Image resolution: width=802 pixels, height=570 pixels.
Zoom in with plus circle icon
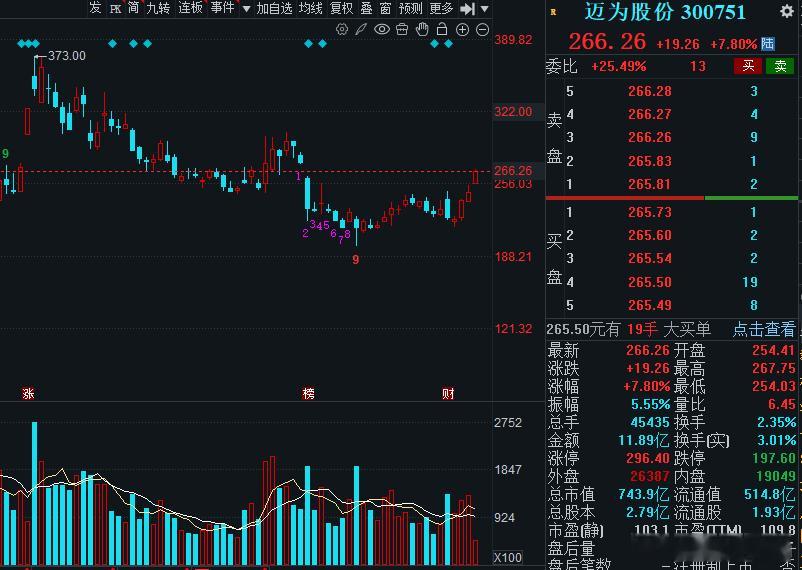[x=462, y=30]
